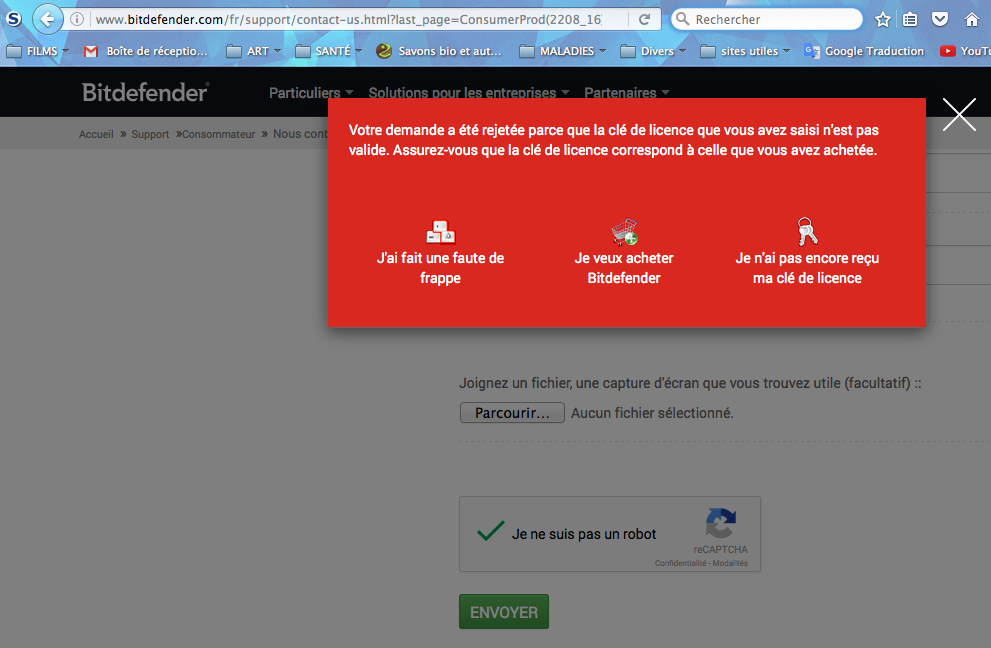Open Gmail Boîte de réception bookmark

(x=146, y=51)
